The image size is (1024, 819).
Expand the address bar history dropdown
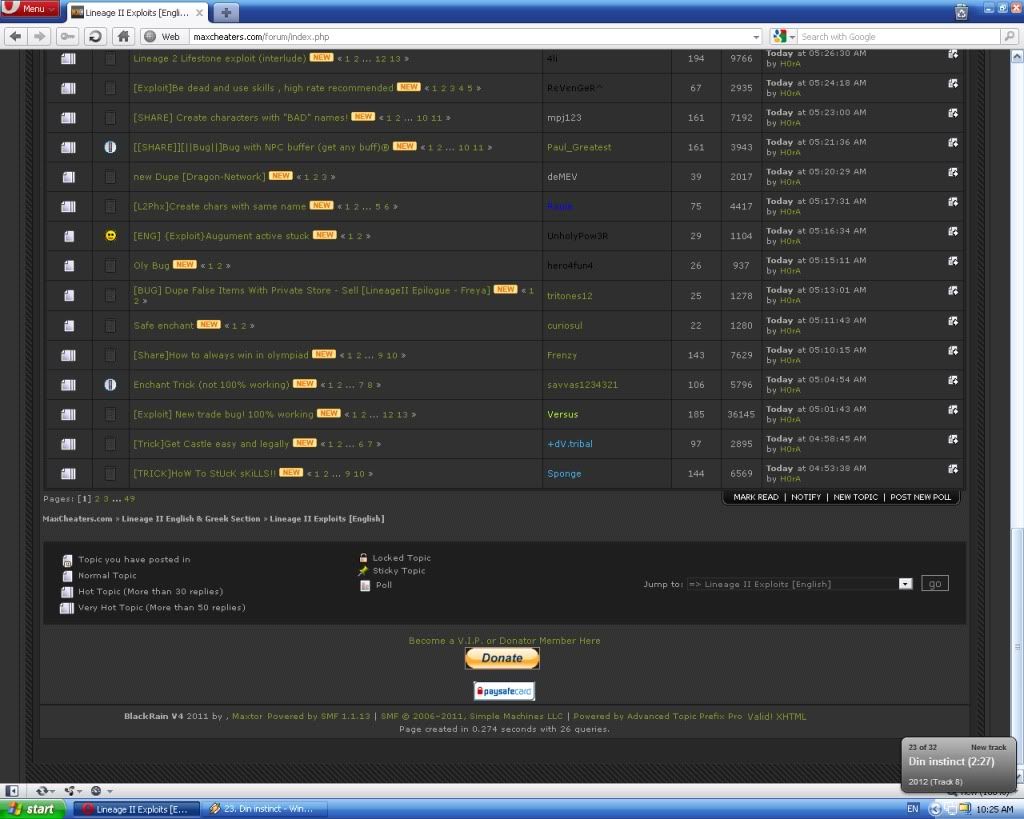[756, 37]
